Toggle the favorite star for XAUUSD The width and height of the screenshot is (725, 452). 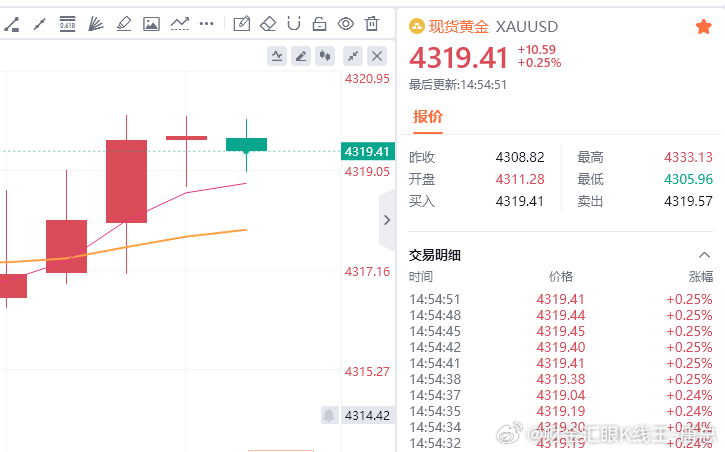[703, 27]
